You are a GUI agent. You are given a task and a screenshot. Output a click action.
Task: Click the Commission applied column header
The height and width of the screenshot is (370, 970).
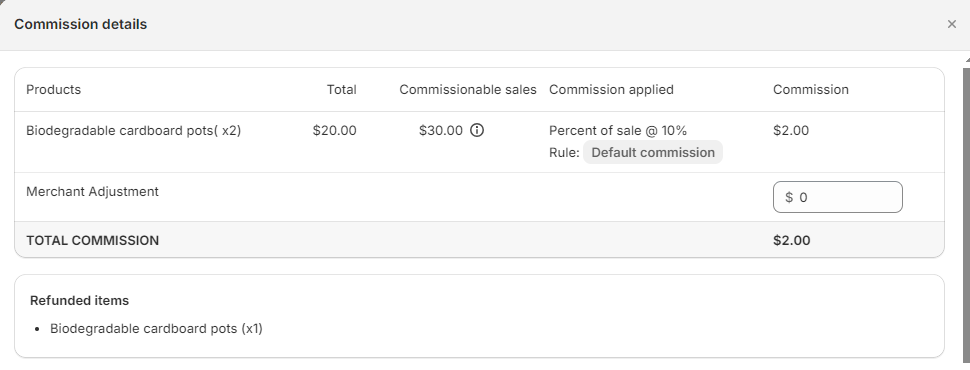coord(611,90)
